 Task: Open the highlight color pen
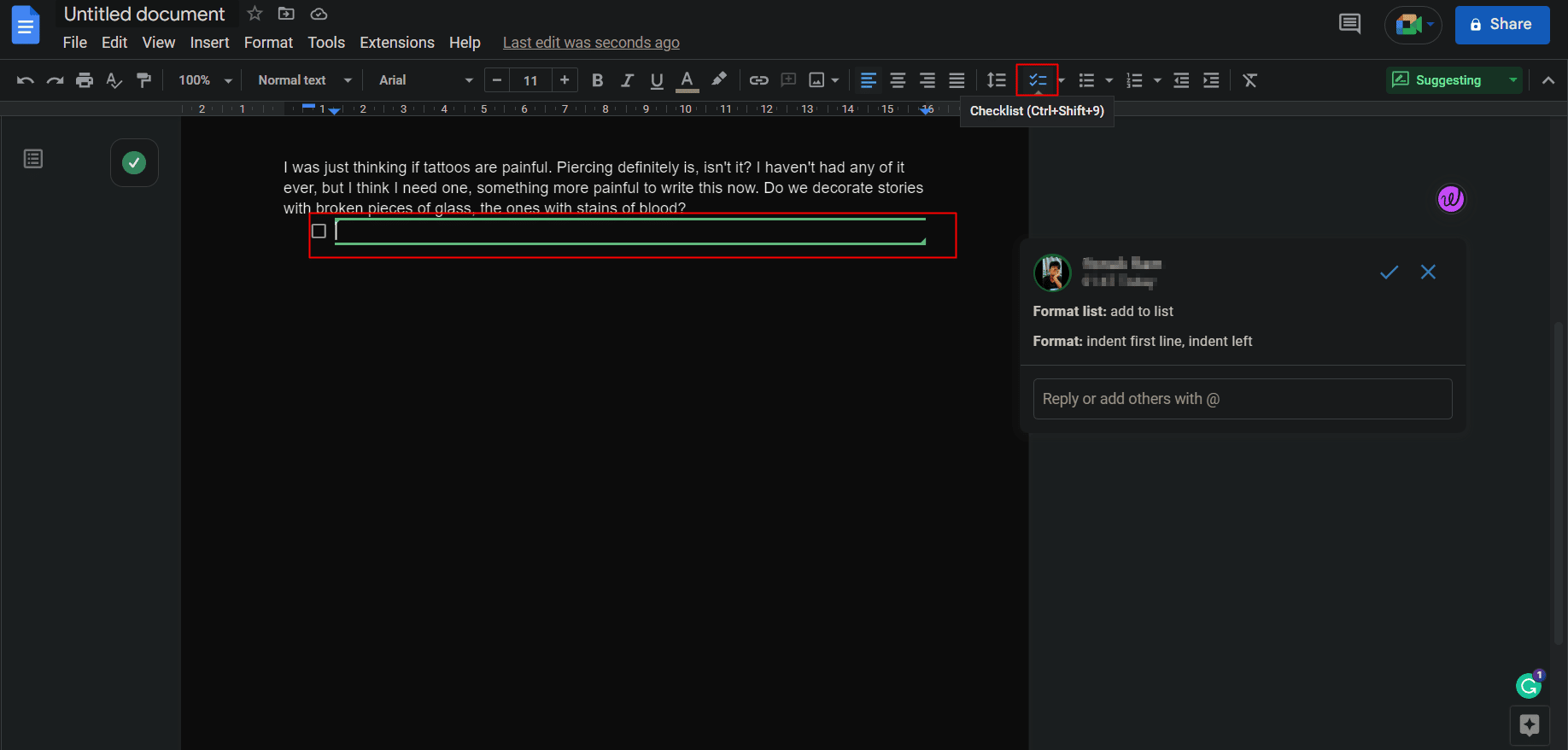(x=719, y=79)
